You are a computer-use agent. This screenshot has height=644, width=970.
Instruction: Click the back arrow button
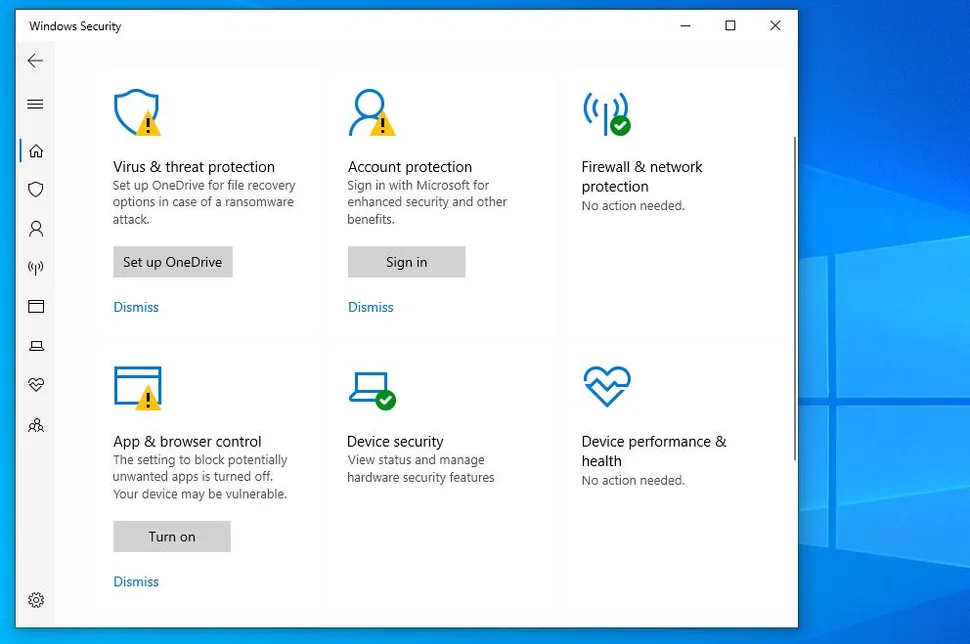pos(35,61)
